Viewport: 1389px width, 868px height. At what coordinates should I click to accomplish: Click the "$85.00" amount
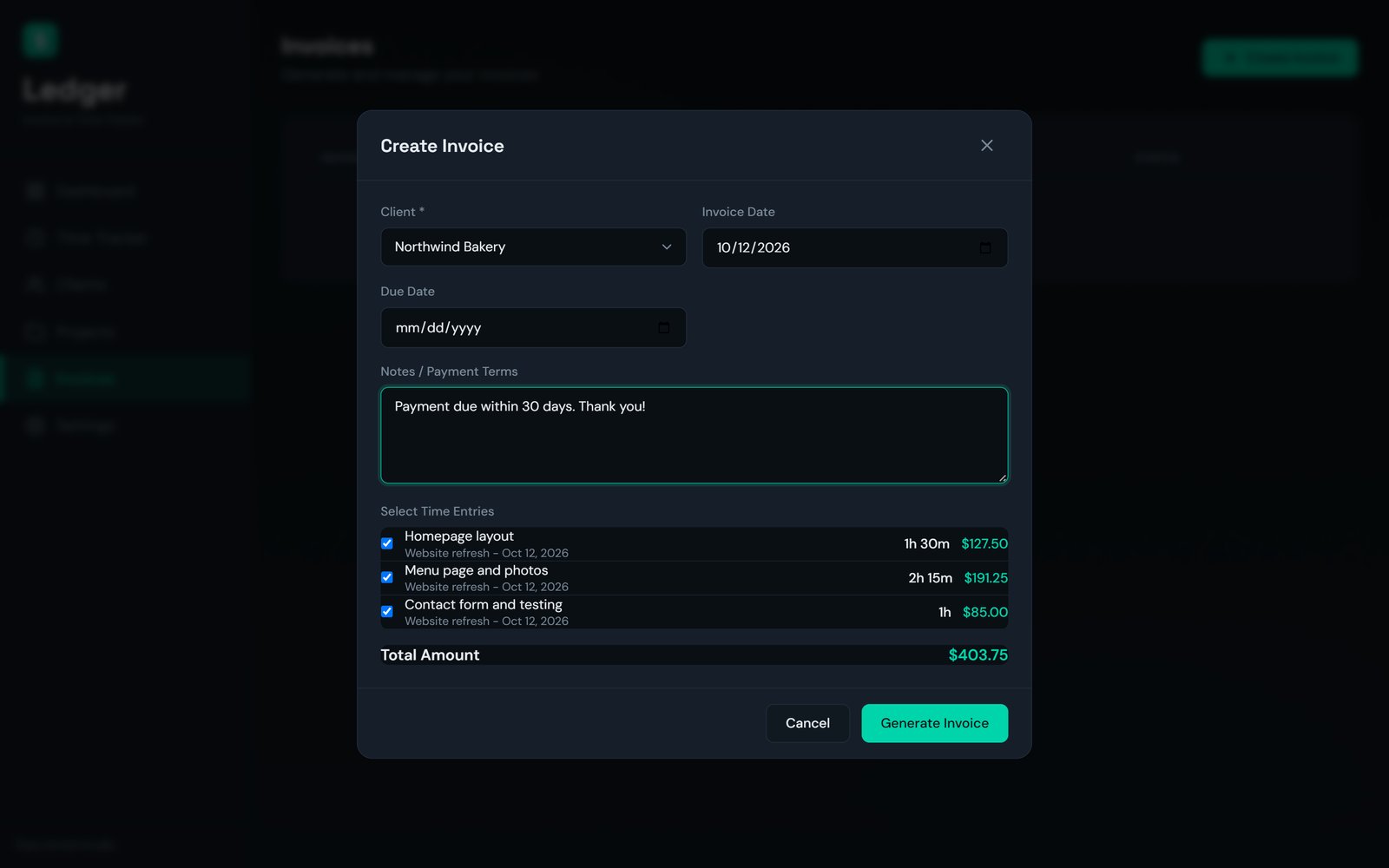tap(985, 613)
